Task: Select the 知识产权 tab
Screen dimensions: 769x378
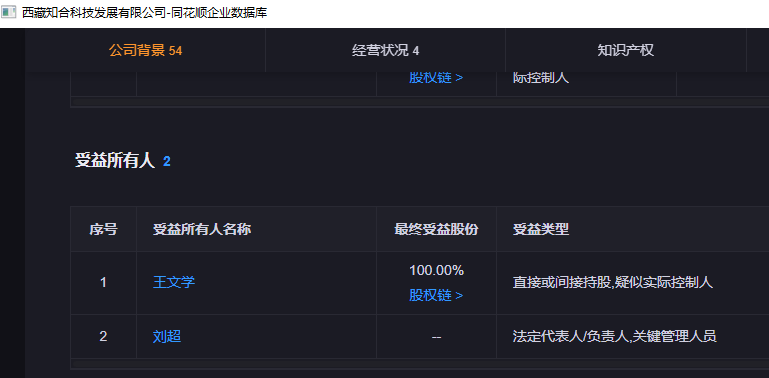Action: click(626, 50)
